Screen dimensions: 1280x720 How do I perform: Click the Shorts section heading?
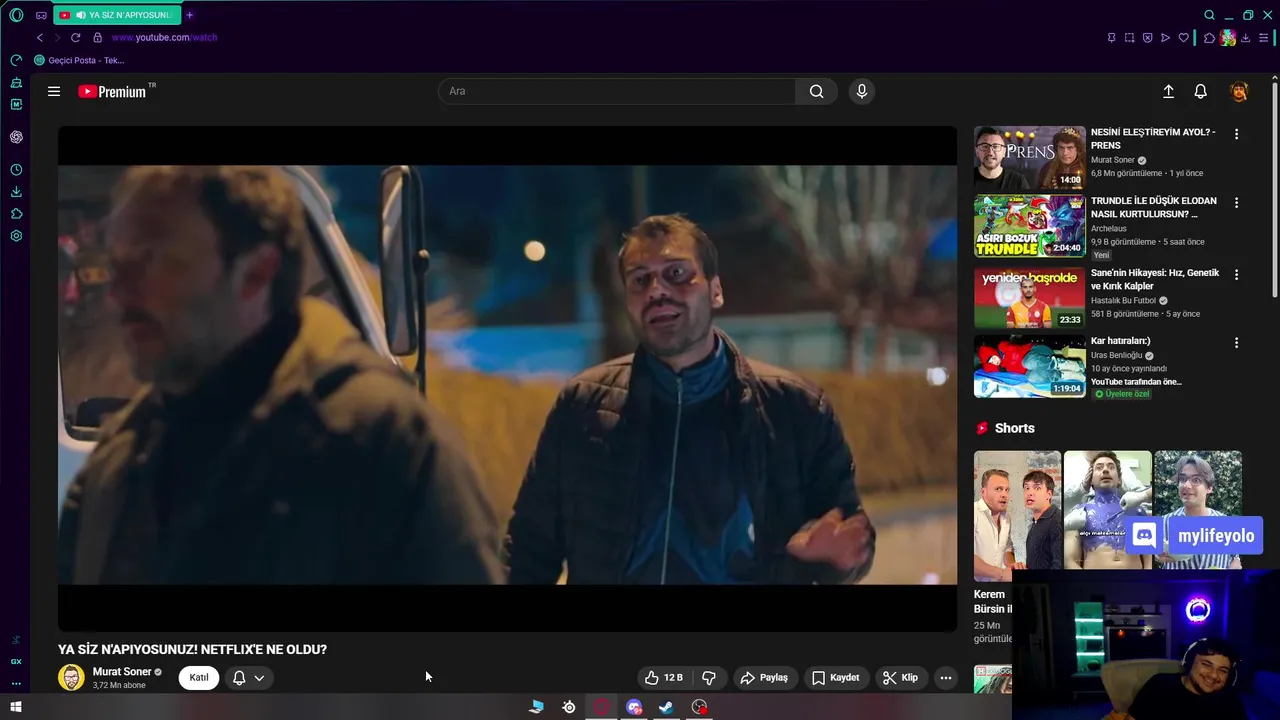tap(1014, 428)
